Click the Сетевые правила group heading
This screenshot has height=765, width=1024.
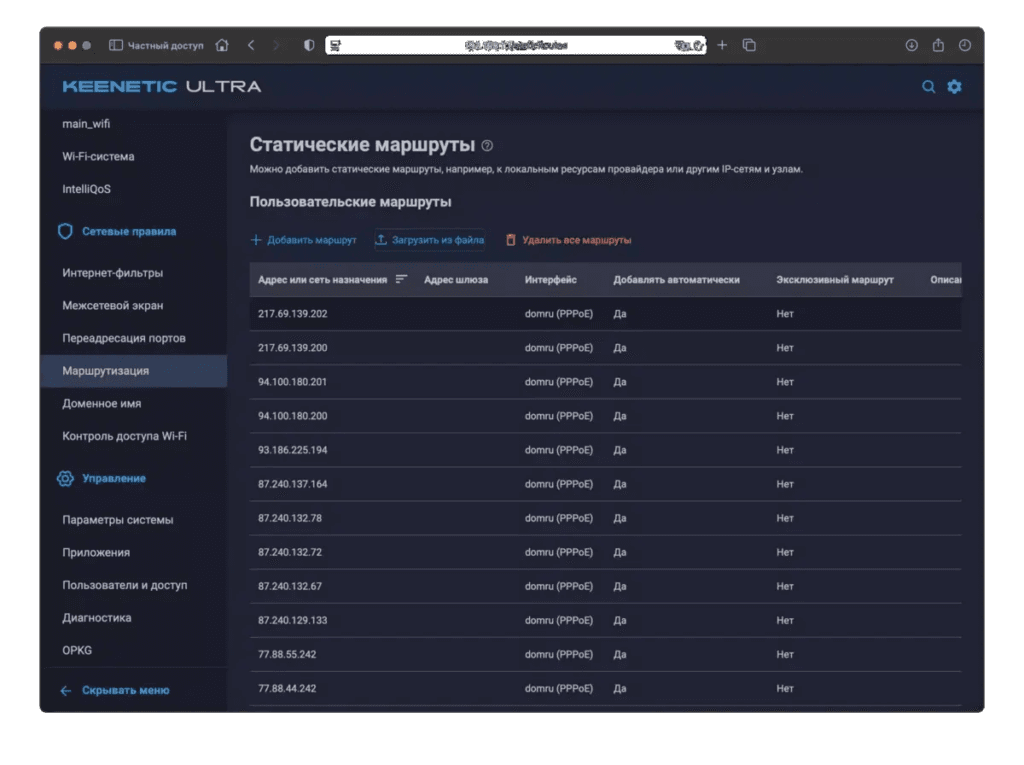click(x=129, y=231)
